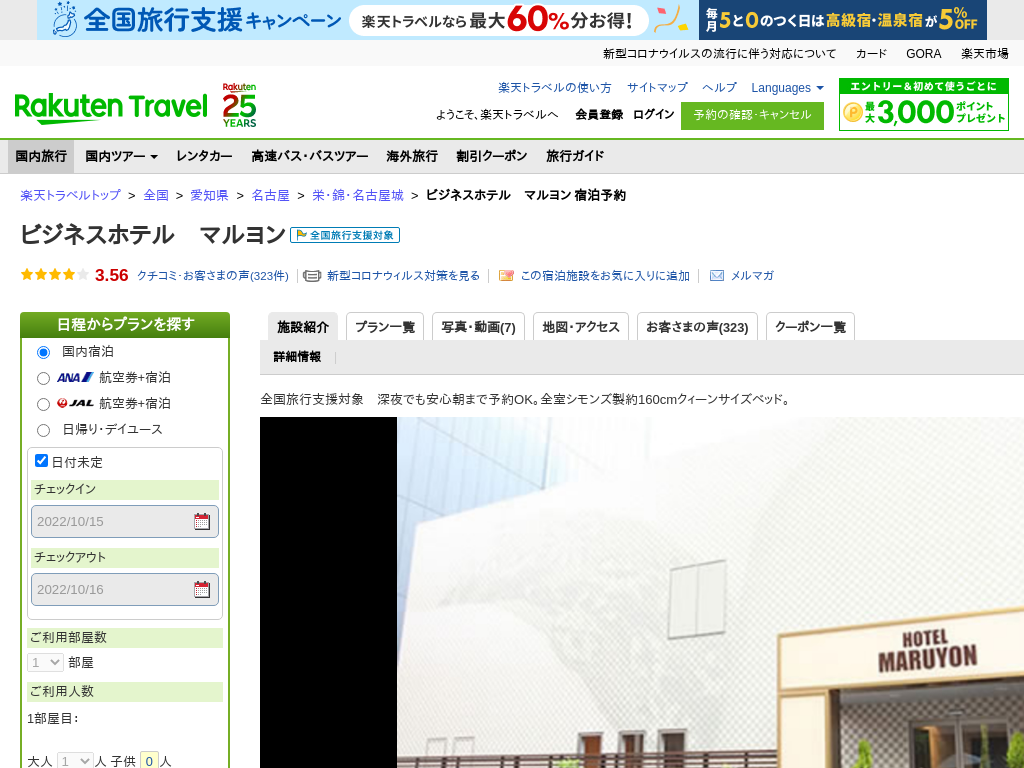1024x768 pixels.
Task: Click the メルマガ text link
Action: (x=752, y=276)
